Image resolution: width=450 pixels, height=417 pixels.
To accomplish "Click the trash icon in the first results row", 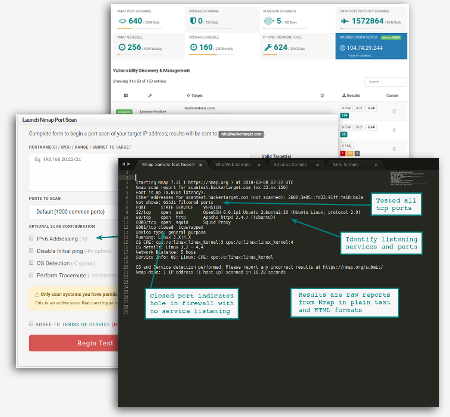I will (x=394, y=111).
